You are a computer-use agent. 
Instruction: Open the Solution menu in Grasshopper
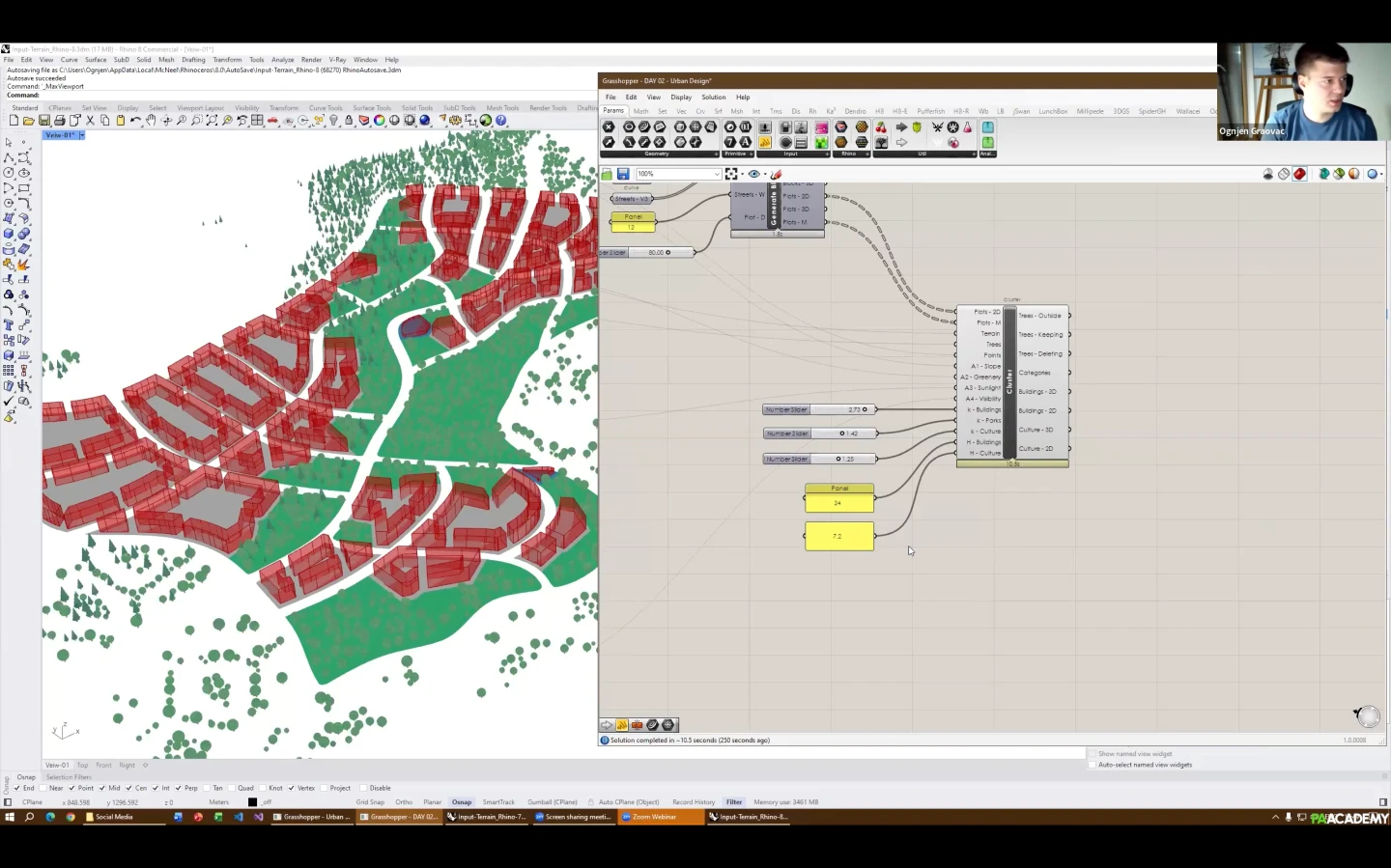click(713, 97)
